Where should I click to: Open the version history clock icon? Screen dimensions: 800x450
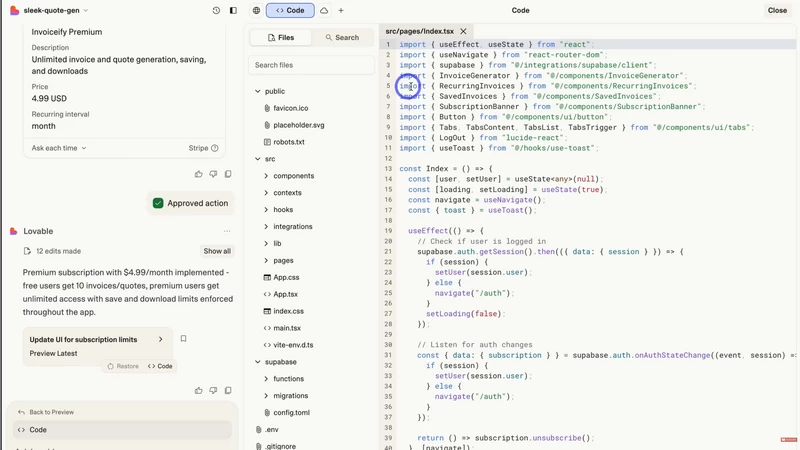tap(216, 10)
